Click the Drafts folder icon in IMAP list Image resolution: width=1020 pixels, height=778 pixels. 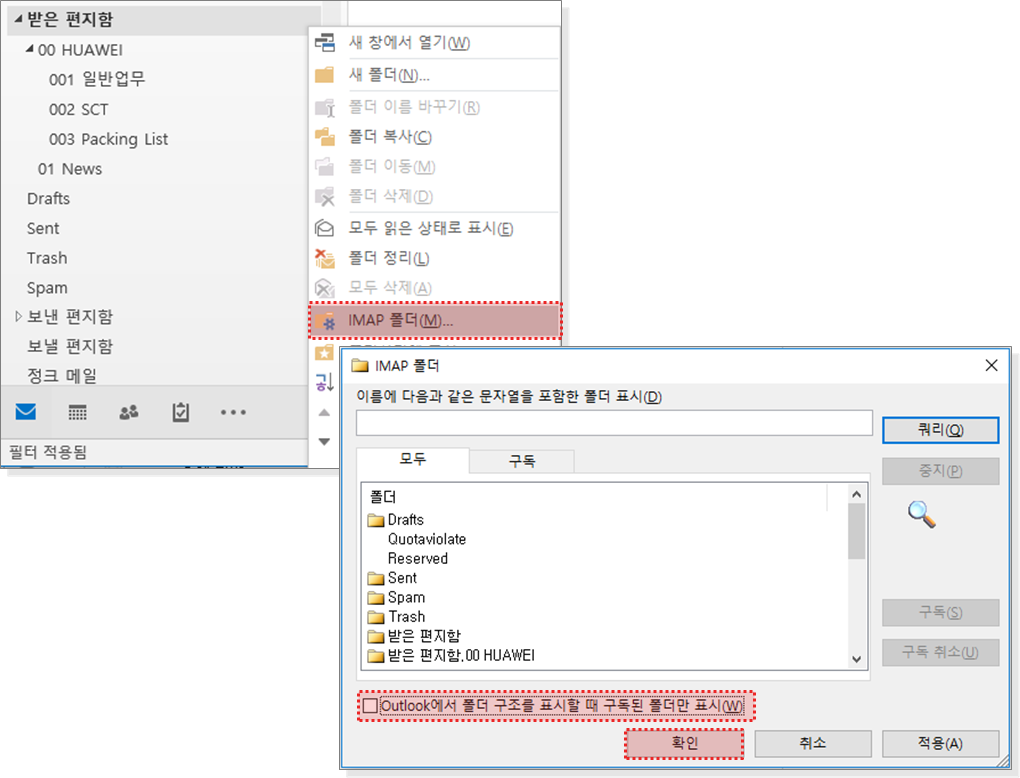pyautogui.click(x=376, y=520)
